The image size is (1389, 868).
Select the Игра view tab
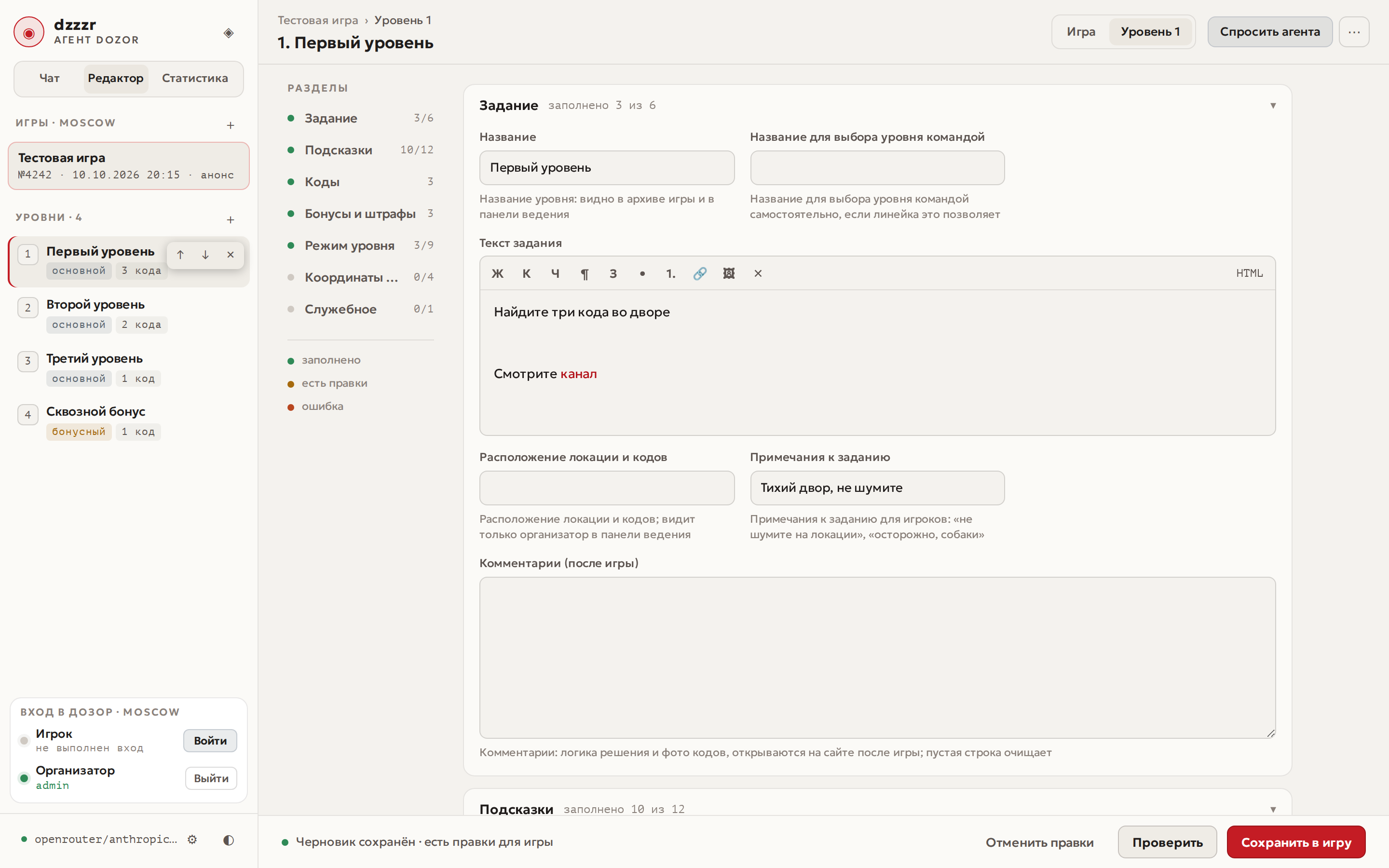click(1081, 31)
